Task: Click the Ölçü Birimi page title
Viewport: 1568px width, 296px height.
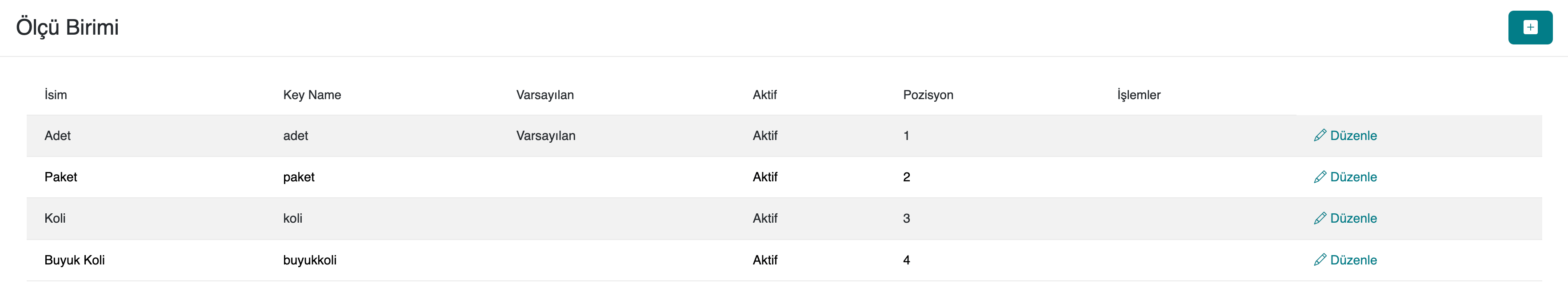Action: (67, 28)
